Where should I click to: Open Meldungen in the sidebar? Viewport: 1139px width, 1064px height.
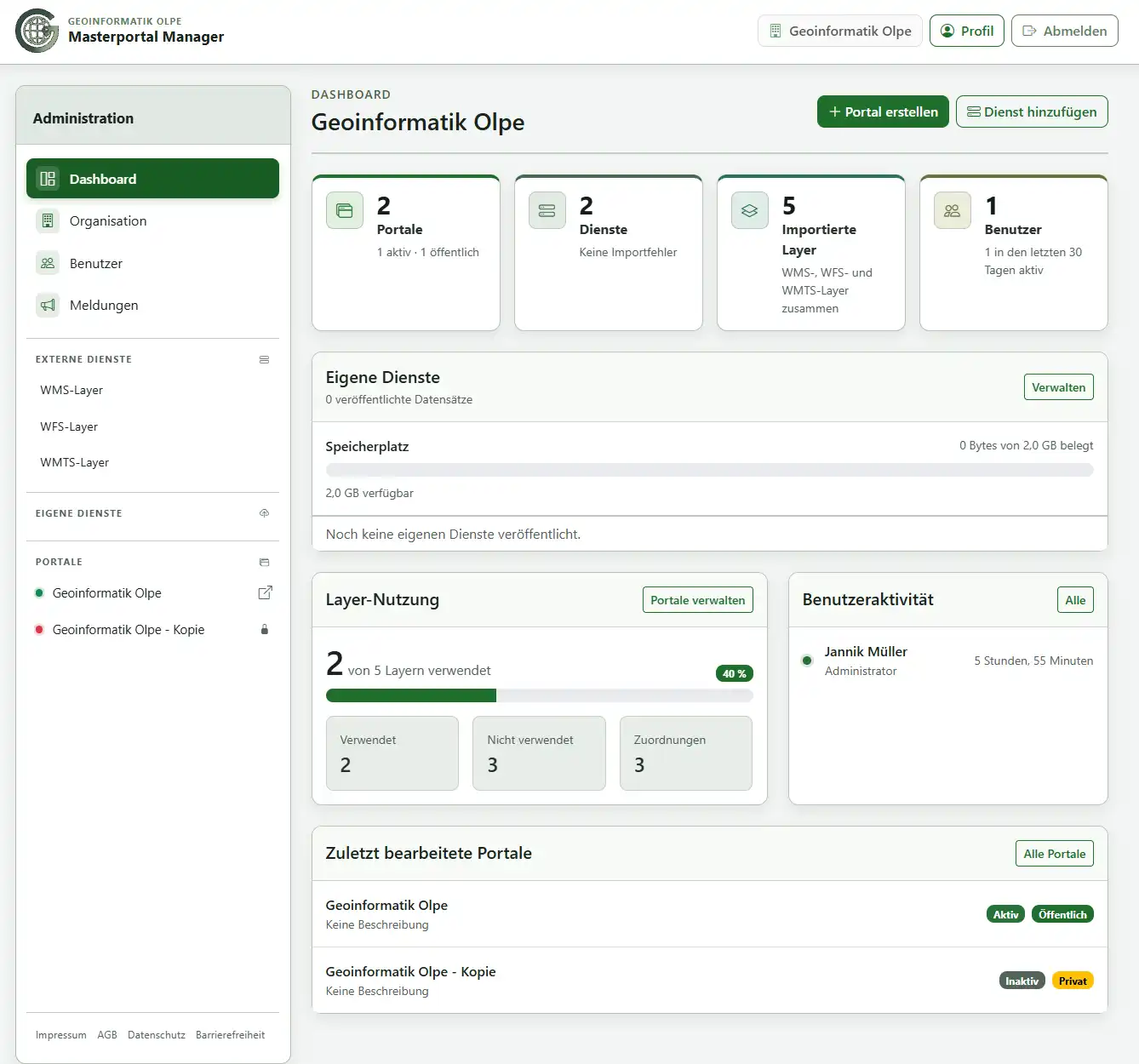(x=152, y=305)
